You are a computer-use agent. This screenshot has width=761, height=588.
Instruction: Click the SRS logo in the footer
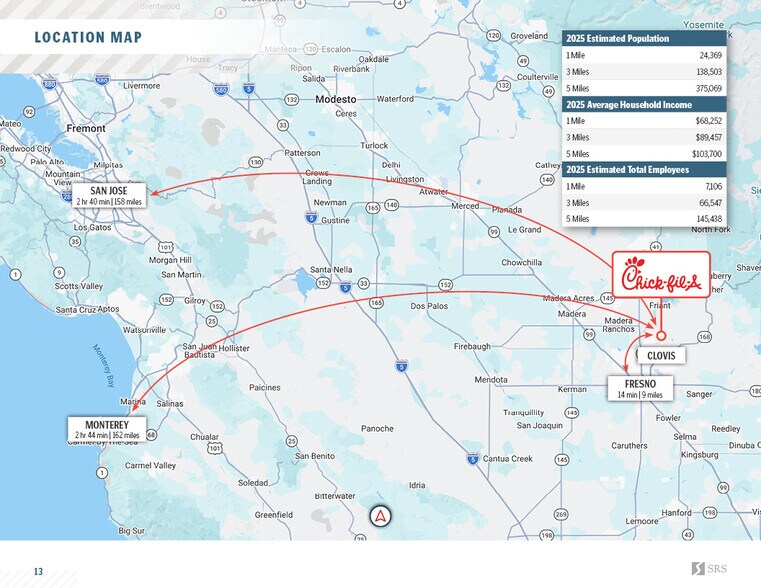pyautogui.click(x=711, y=569)
